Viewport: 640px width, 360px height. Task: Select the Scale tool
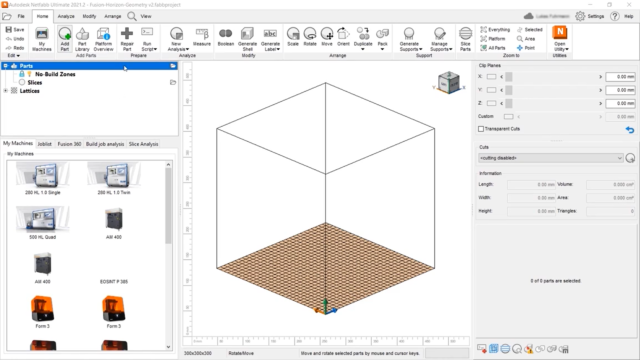point(293,37)
